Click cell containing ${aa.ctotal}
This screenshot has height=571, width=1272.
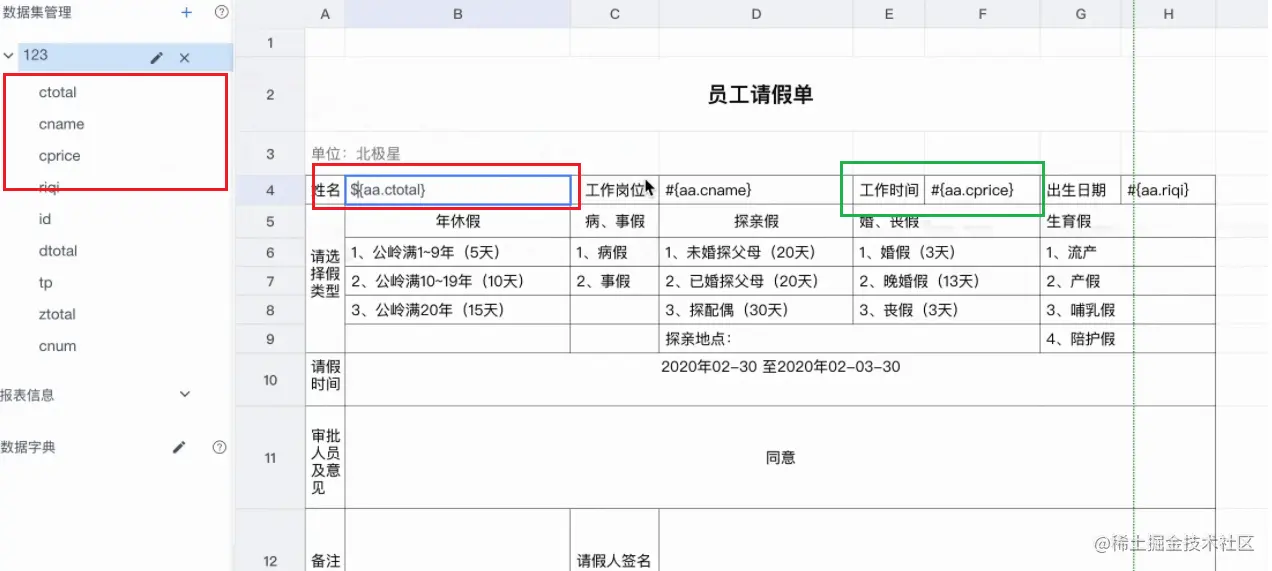tap(458, 190)
